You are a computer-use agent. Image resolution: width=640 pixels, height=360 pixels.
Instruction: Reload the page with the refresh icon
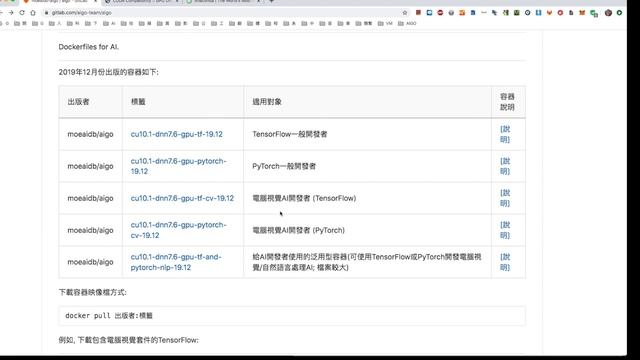tap(22, 13)
